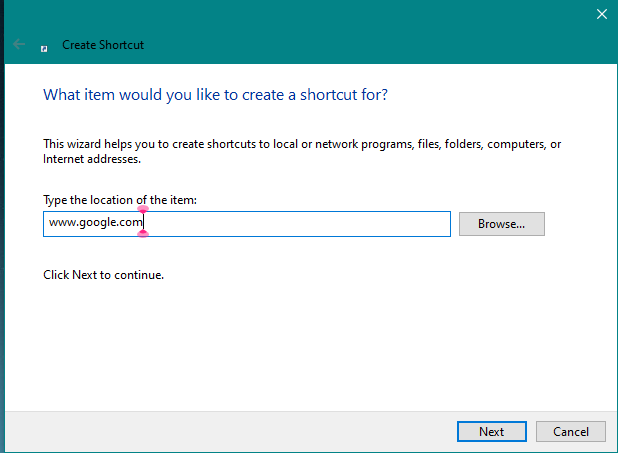The width and height of the screenshot is (618, 453).
Task: Click the 'Click Next to continue.' text
Action: pyautogui.click(x=103, y=275)
